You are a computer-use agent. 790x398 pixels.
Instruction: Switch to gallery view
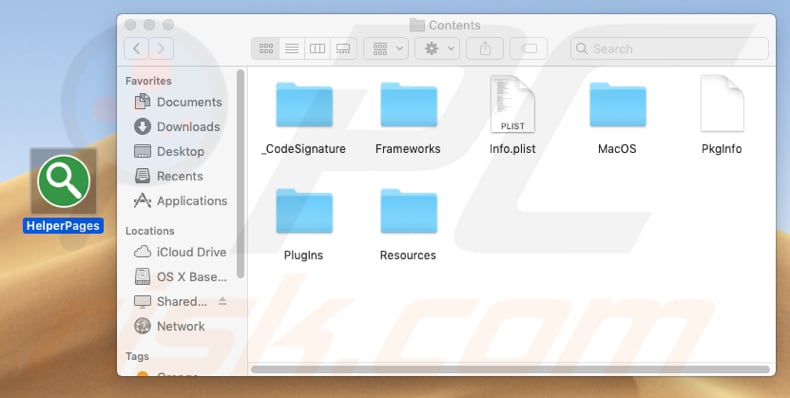tap(344, 49)
